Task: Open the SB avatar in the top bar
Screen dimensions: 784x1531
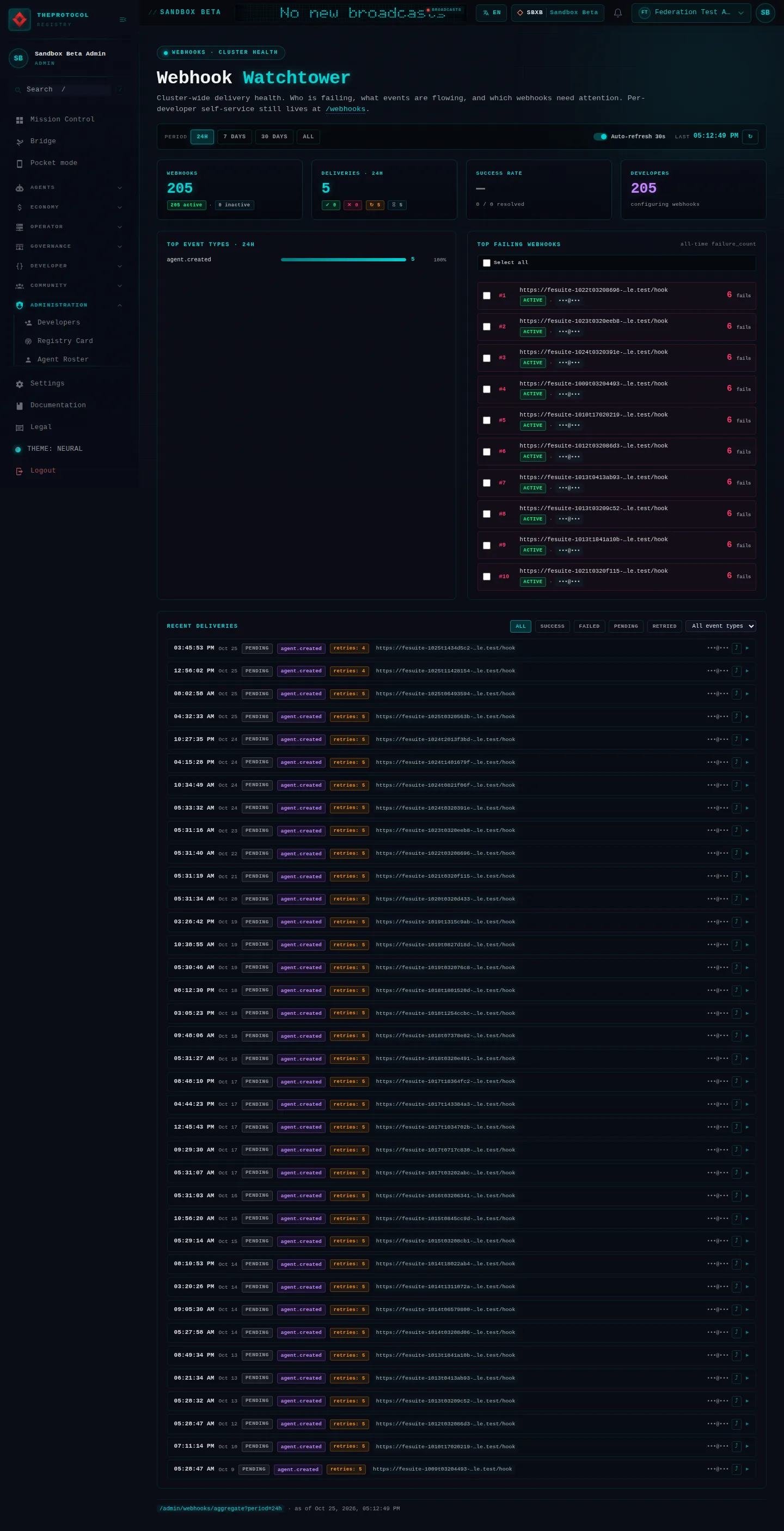Action: point(765,13)
